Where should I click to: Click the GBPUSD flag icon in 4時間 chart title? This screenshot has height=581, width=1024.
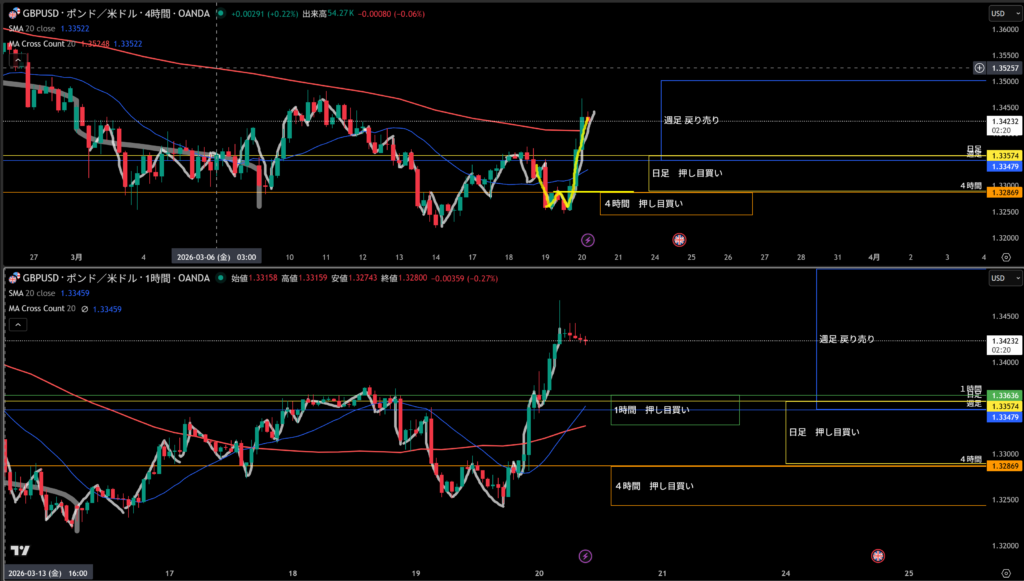point(12,13)
